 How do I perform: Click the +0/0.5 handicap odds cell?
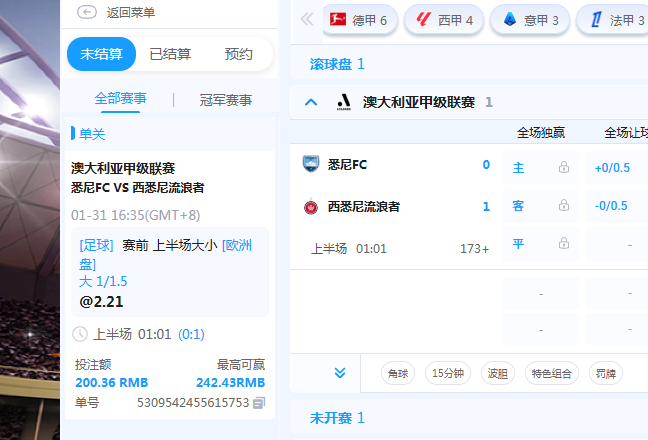pyautogui.click(x=611, y=167)
